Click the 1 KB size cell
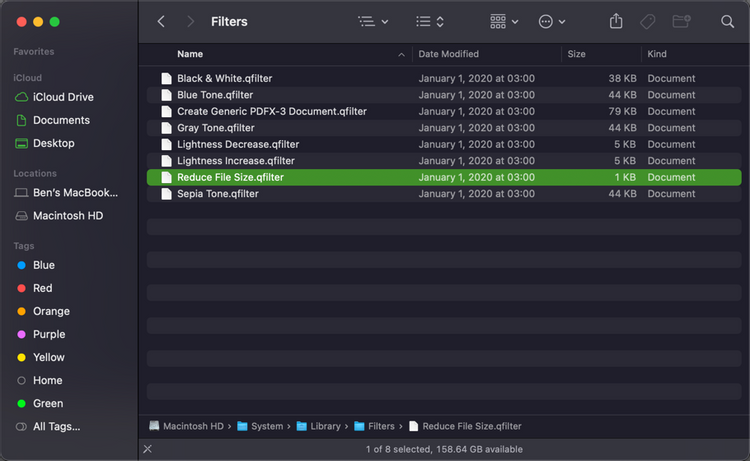750x461 pixels. (x=625, y=177)
